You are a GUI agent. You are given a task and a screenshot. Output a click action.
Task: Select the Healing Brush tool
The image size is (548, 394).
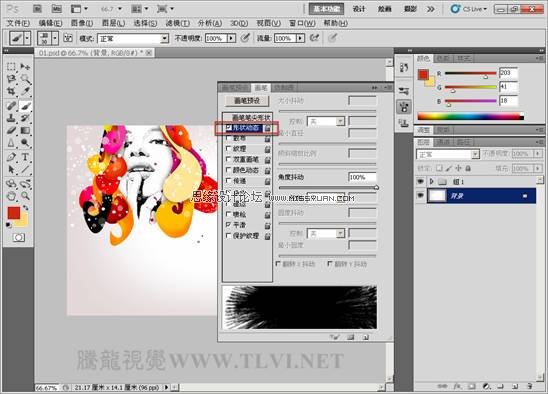(x=11, y=105)
